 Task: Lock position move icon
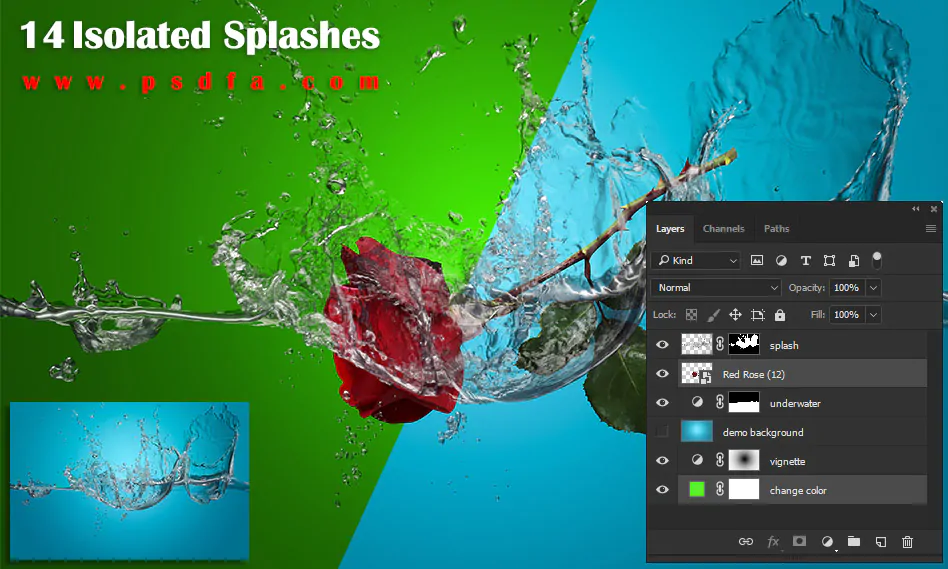(x=735, y=315)
